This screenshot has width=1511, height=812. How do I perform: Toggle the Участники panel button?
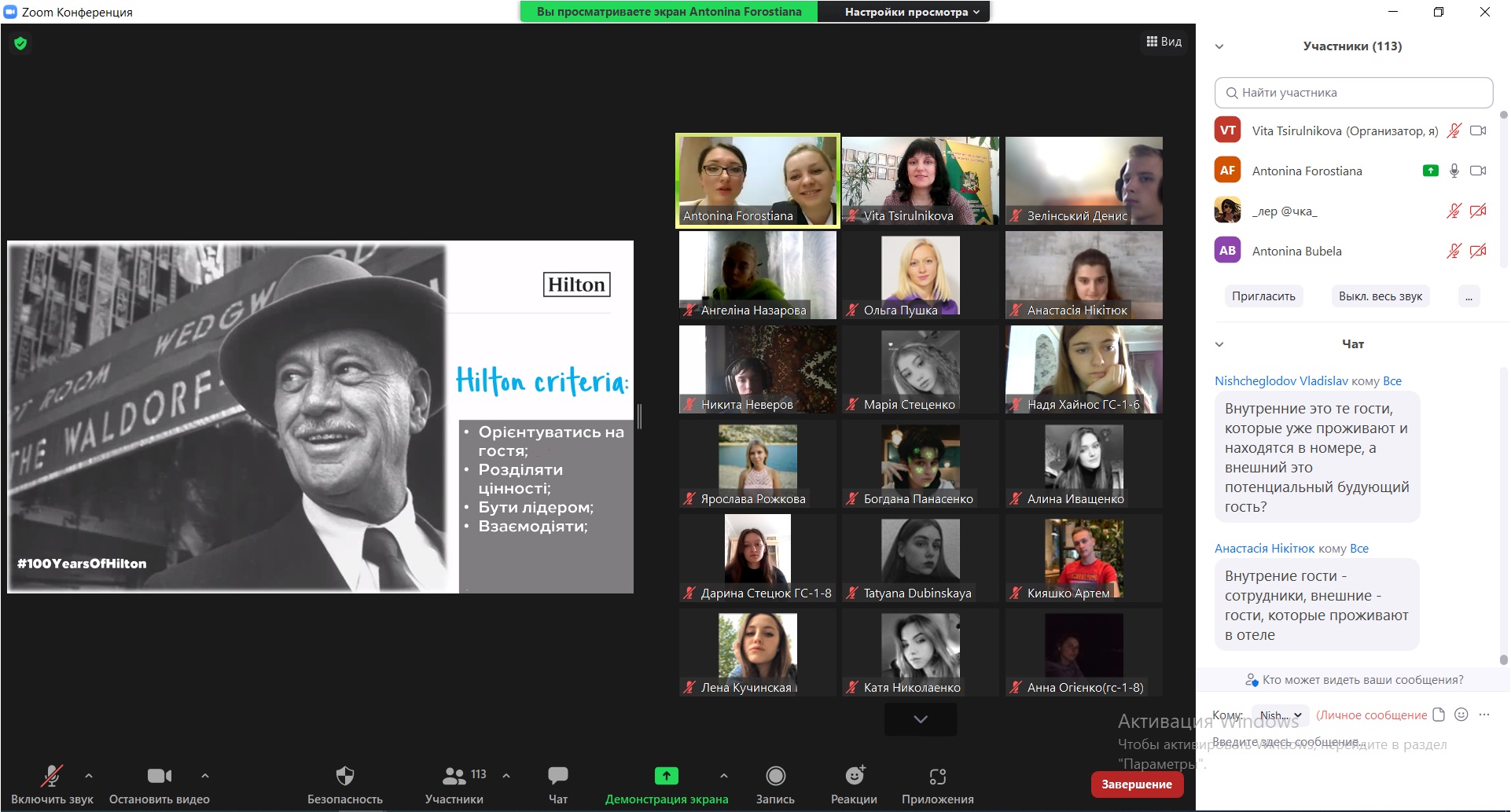click(454, 784)
